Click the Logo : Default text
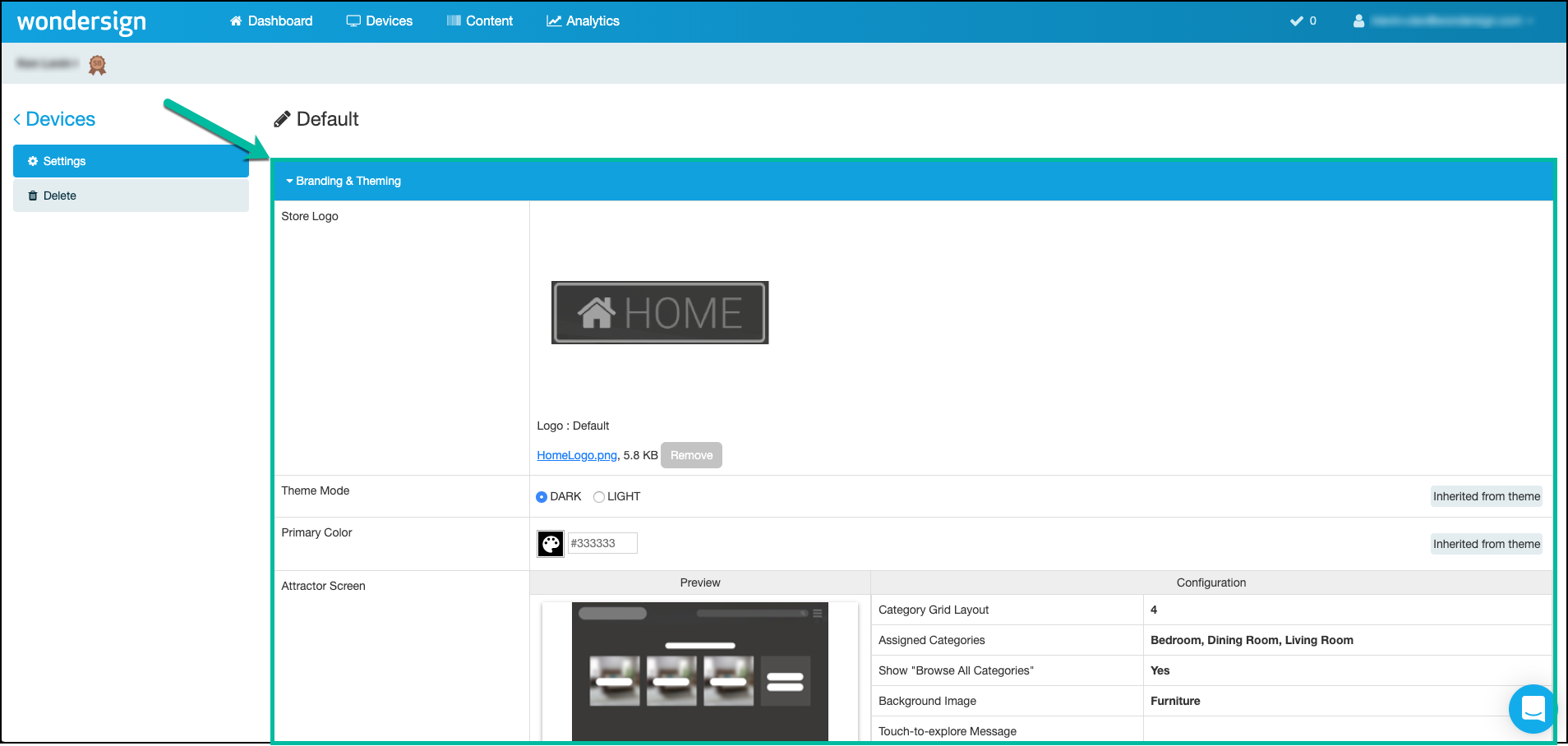 tap(573, 426)
